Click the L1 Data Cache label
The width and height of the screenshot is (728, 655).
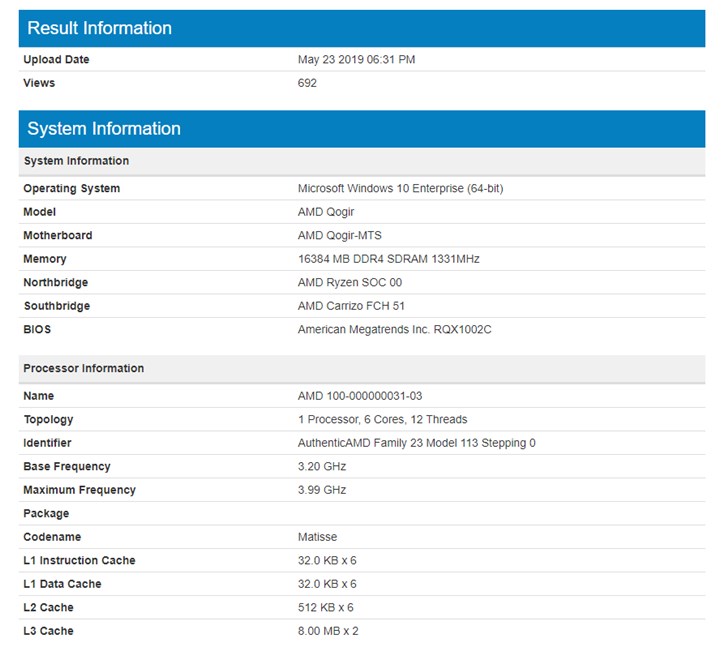(62, 584)
